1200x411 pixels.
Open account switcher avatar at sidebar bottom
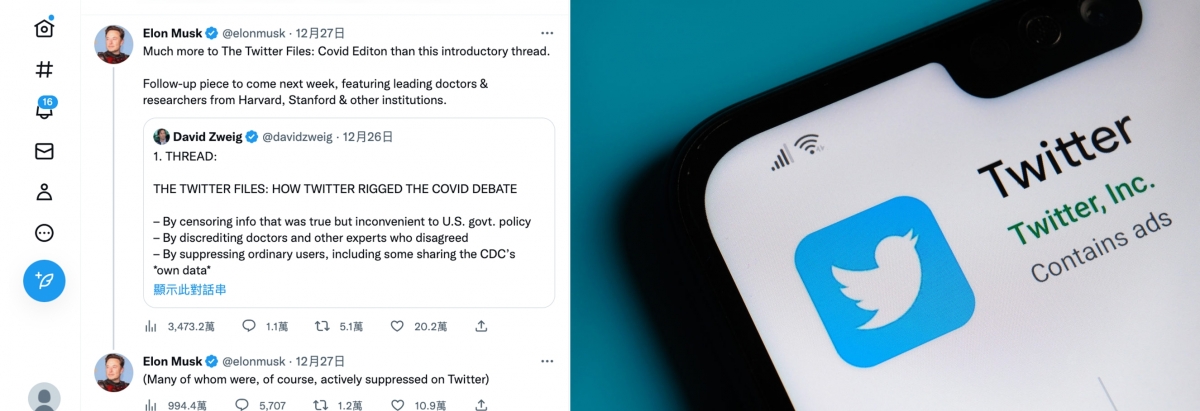click(x=44, y=397)
